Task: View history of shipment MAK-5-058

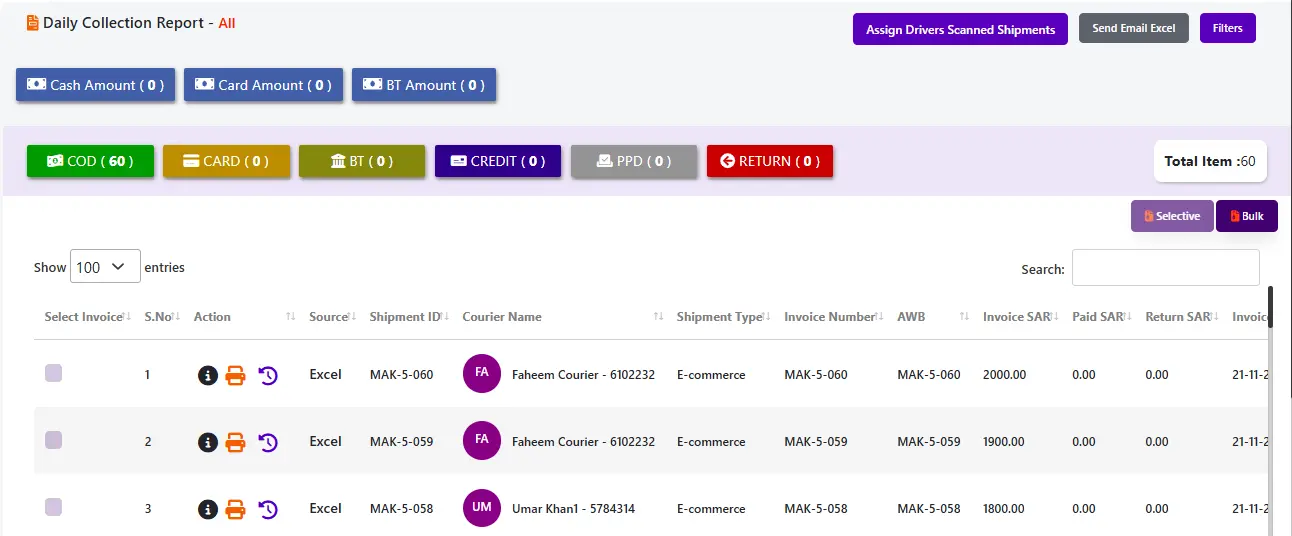Action: pos(268,509)
